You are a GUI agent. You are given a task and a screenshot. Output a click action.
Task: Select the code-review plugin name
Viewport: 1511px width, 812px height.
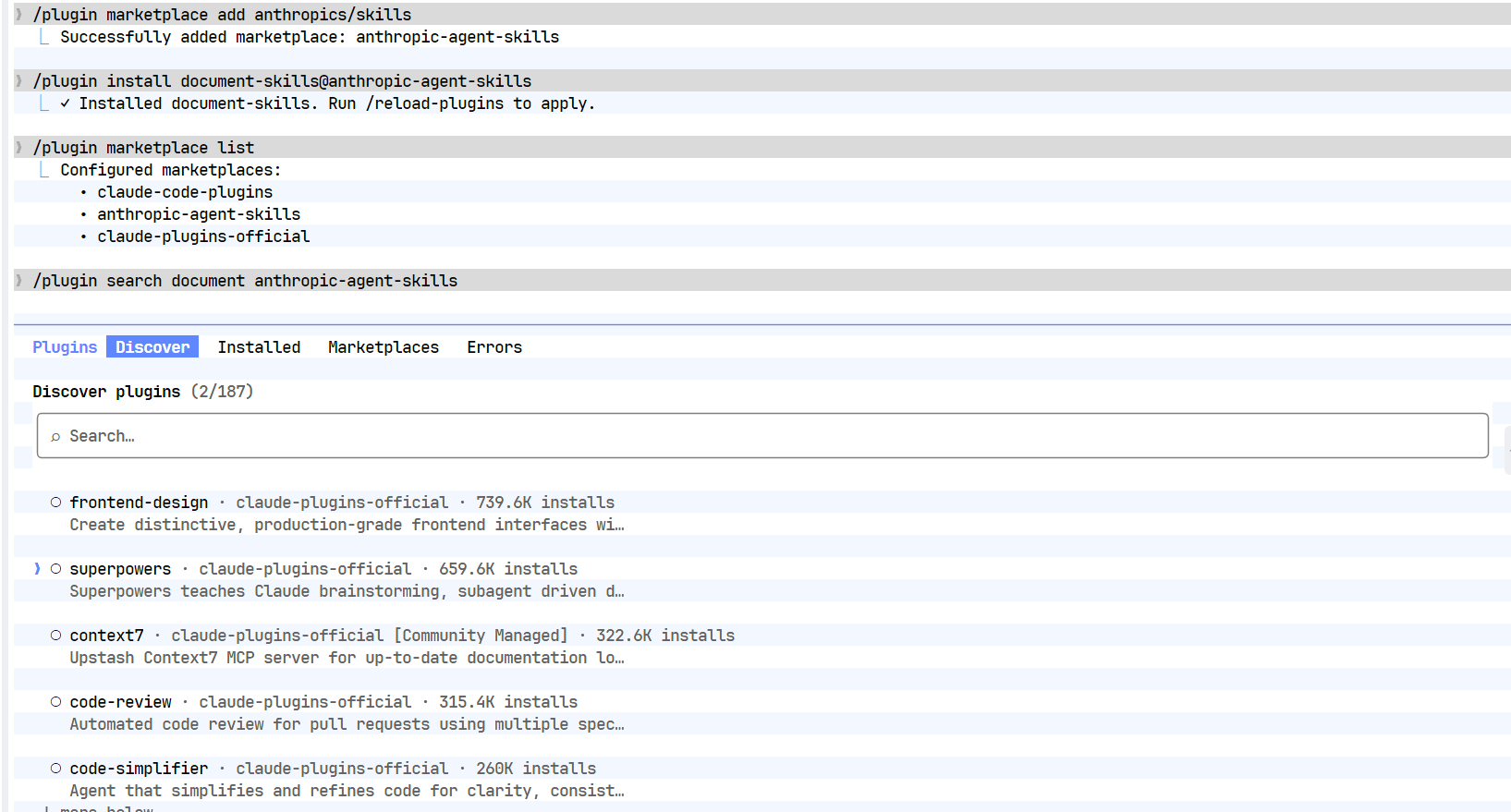coord(120,702)
